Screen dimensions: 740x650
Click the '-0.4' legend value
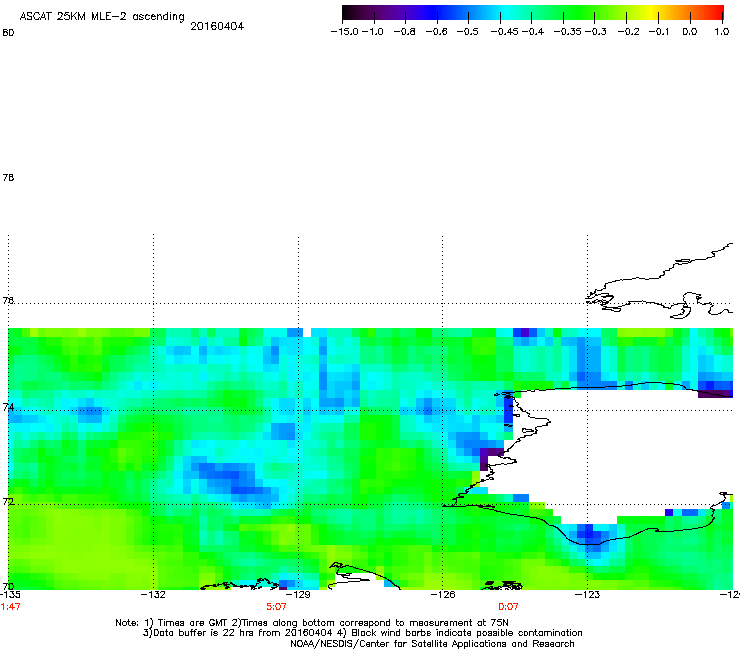(x=533, y=32)
